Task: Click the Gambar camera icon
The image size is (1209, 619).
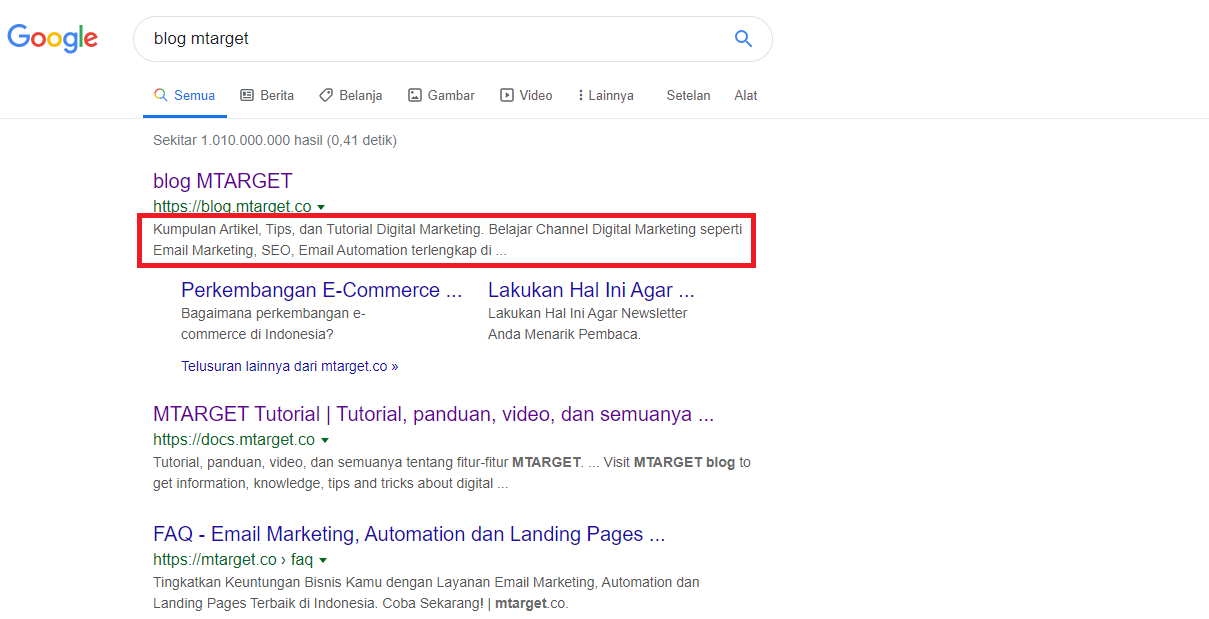Action: click(413, 95)
